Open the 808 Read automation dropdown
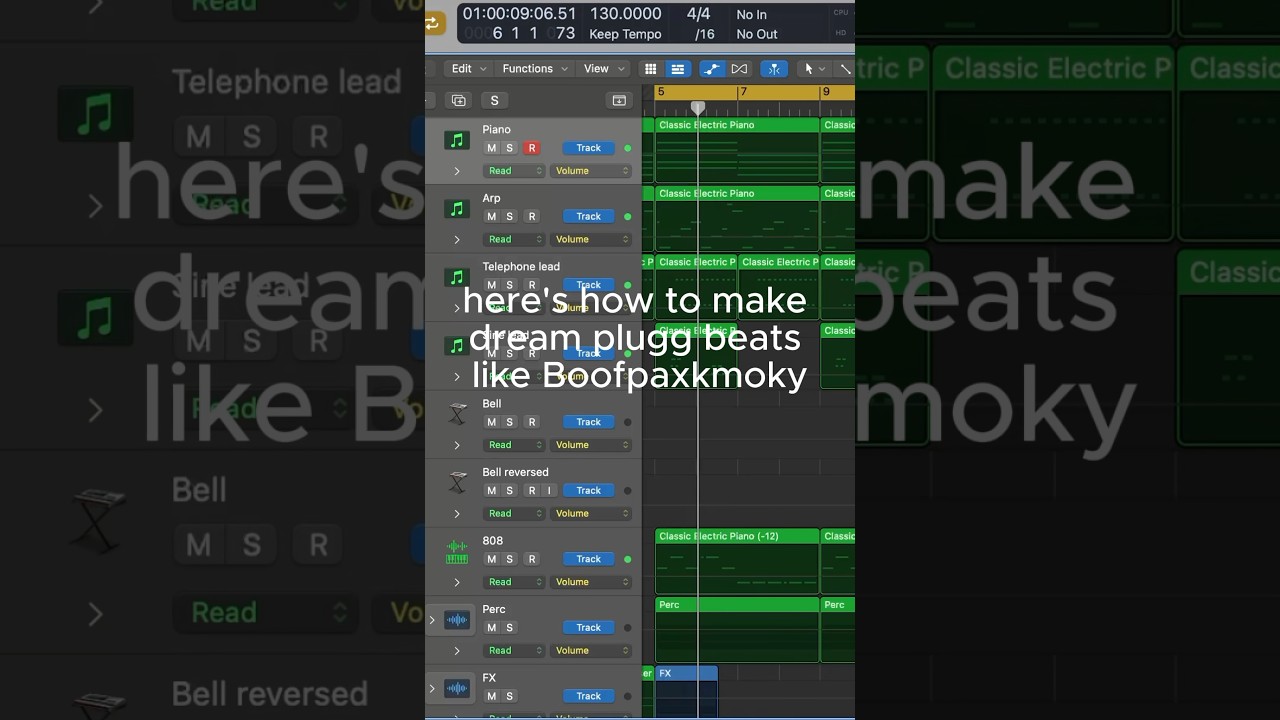The width and height of the screenshot is (1280, 720). (514, 582)
